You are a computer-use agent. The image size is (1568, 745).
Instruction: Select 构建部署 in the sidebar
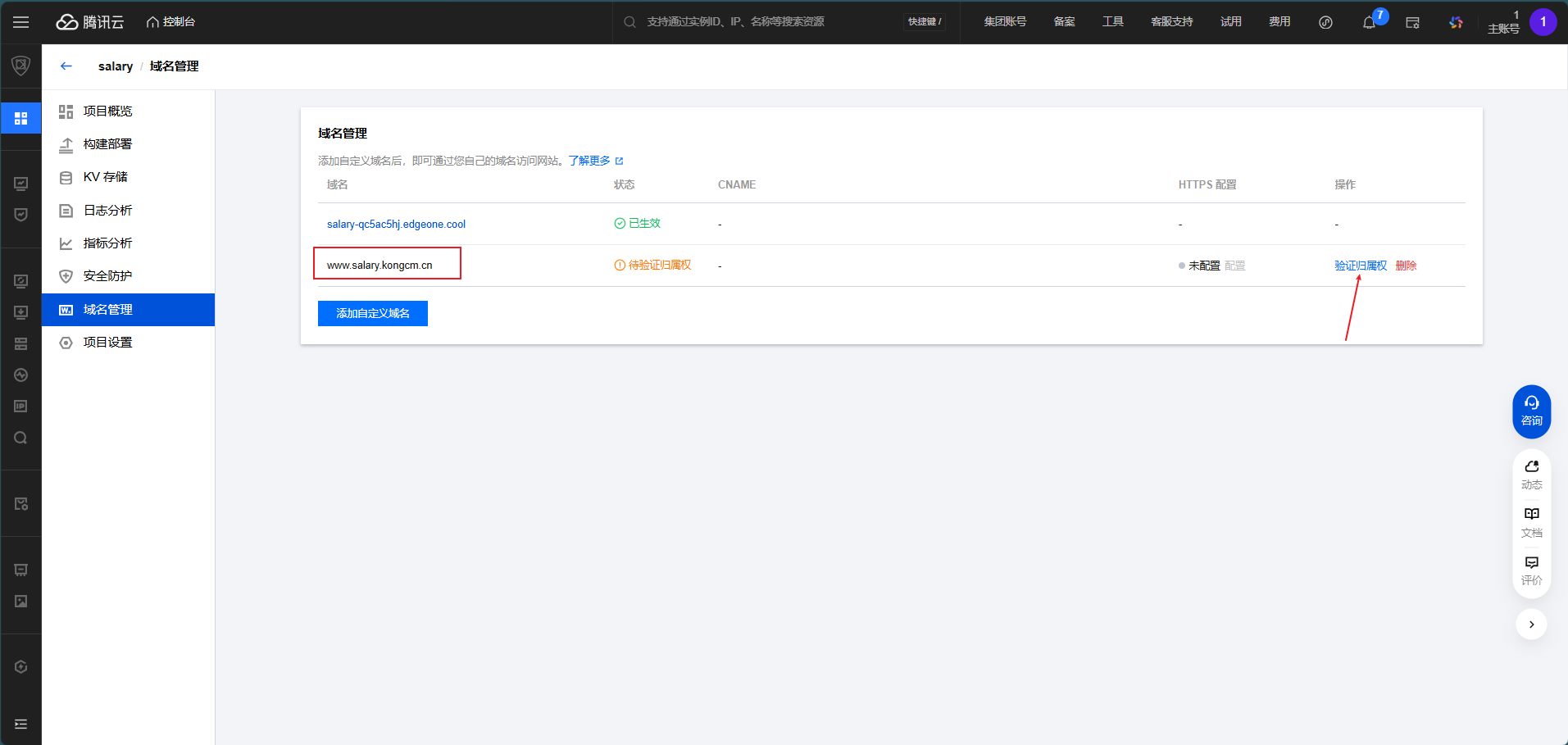(107, 144)
